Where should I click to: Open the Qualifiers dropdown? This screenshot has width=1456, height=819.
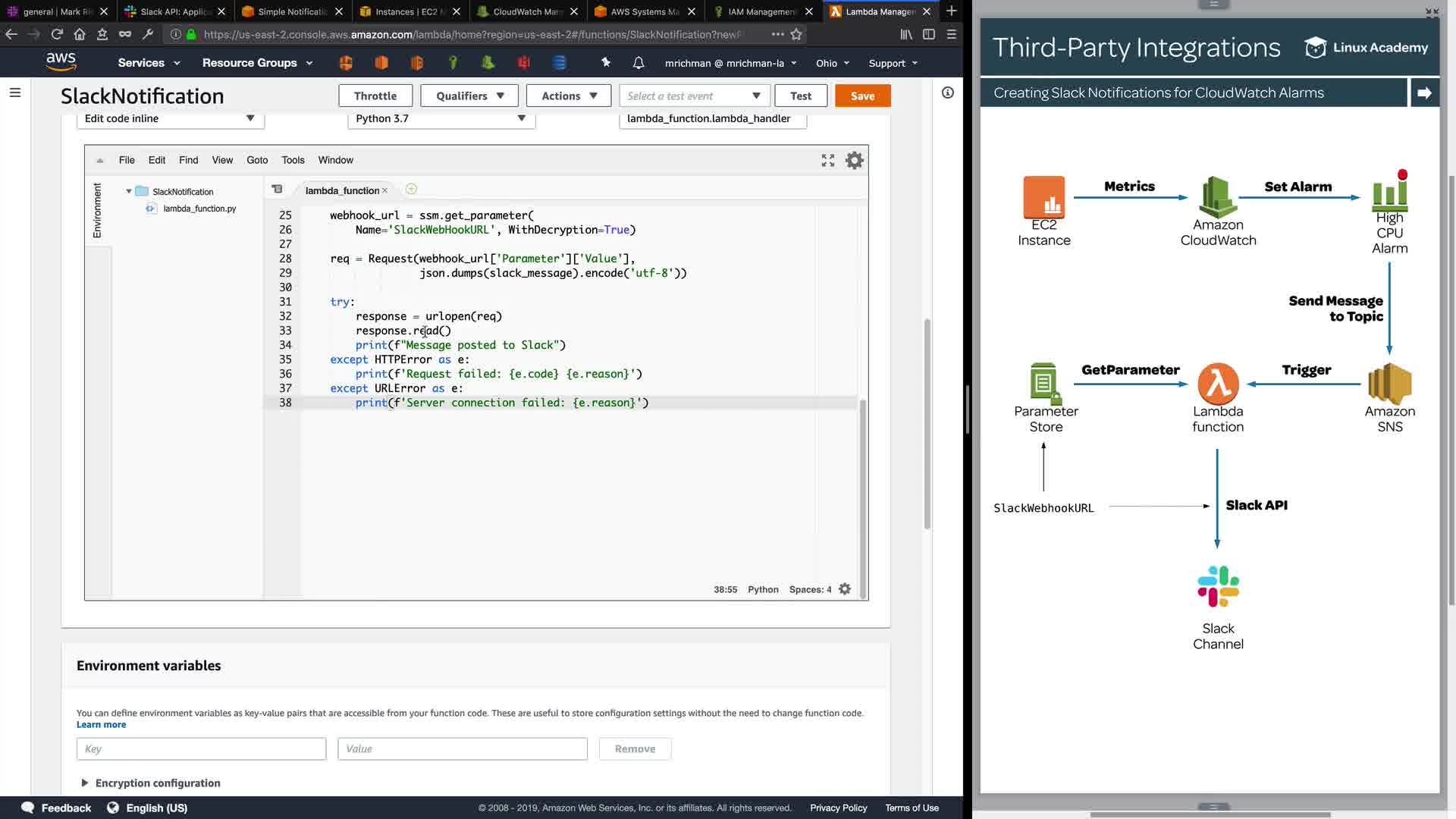(469, 96)
